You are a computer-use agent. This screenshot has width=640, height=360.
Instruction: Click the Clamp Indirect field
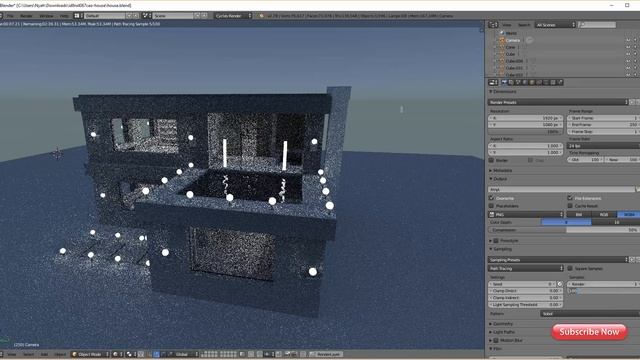tap(526, 298)
